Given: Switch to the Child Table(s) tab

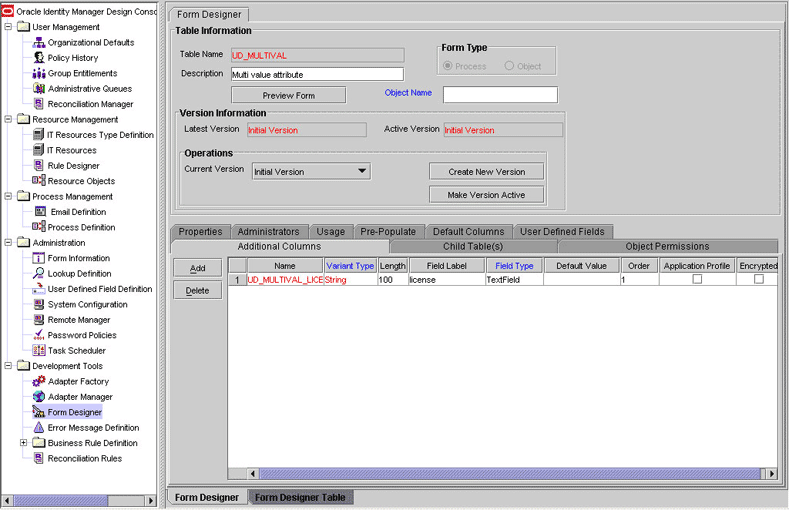Looking at the screenshot, I should tap(473, 246).
